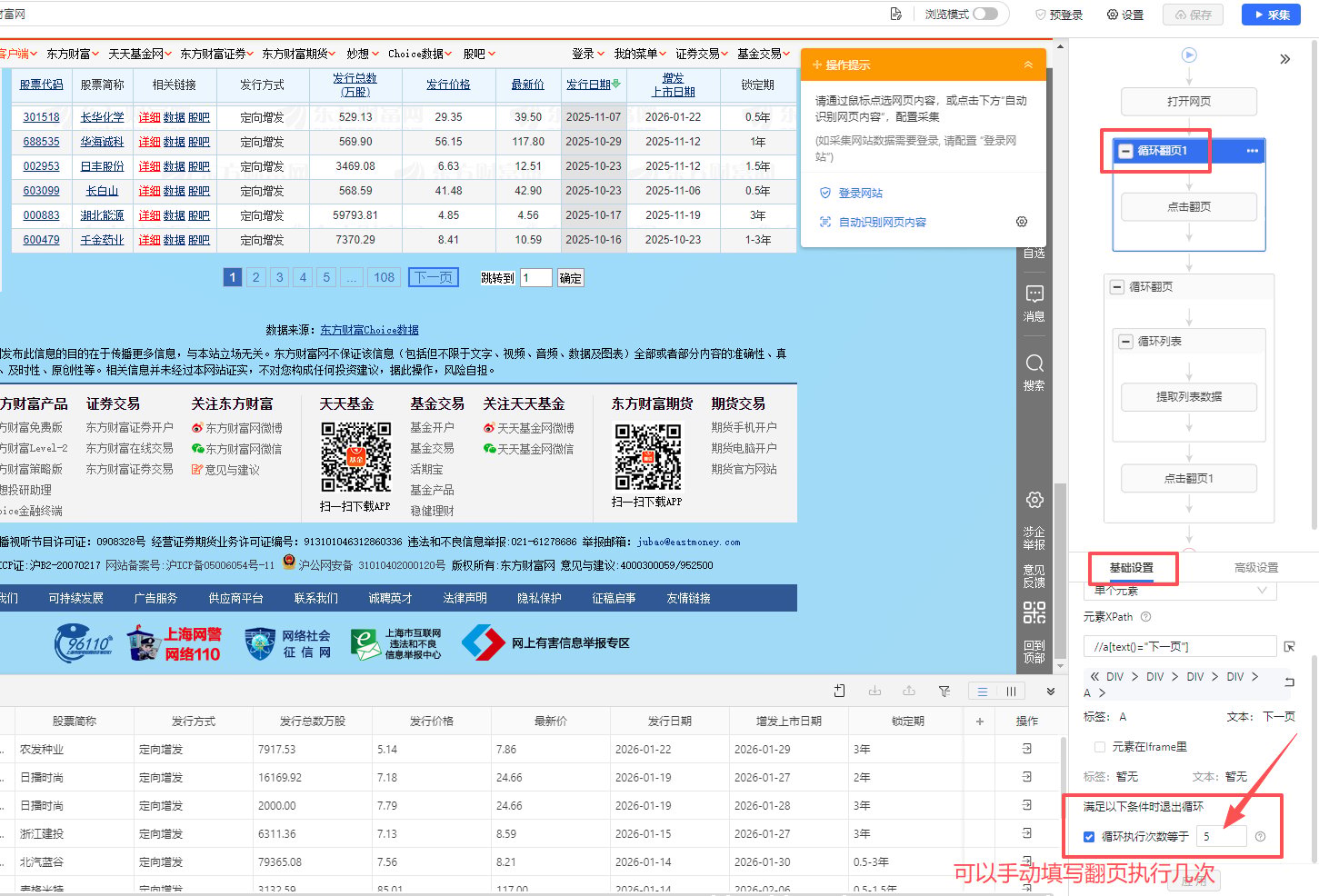Open 预登录 pre-login option
This screenshot has height=896, width=1319.
(1059, 15)
